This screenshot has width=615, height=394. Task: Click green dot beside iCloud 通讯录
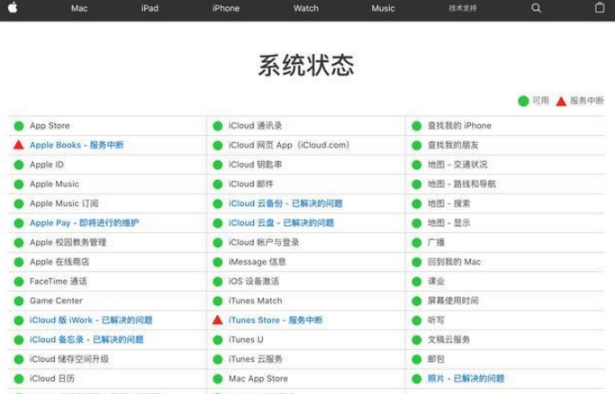pos(218,126)
